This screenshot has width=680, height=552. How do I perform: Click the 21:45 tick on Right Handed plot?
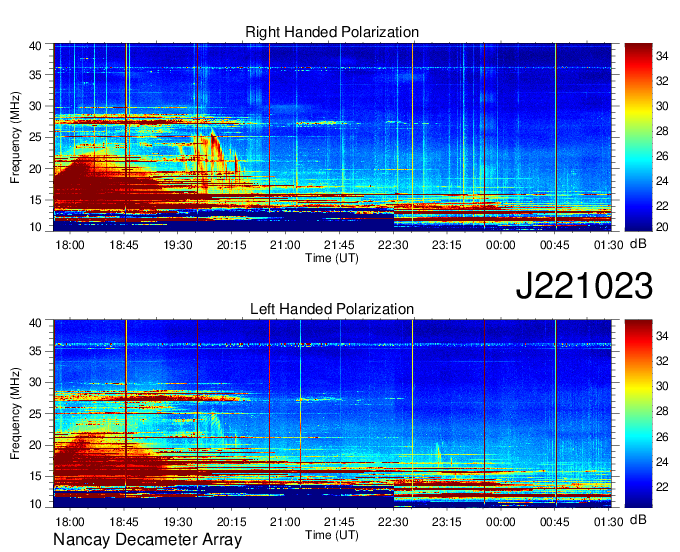pos(339,245)
